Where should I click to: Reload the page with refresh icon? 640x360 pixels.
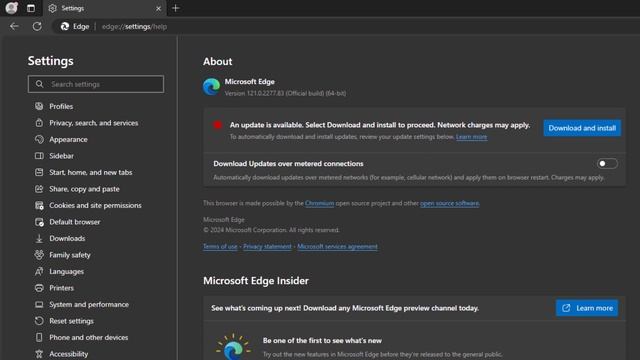click(x=37, y=27)
